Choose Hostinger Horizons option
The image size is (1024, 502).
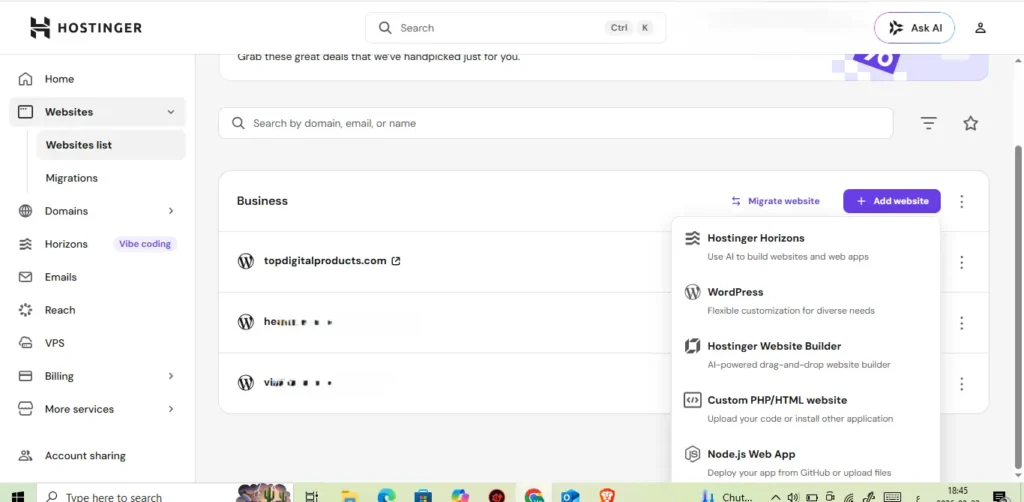(x=806, y=247)
